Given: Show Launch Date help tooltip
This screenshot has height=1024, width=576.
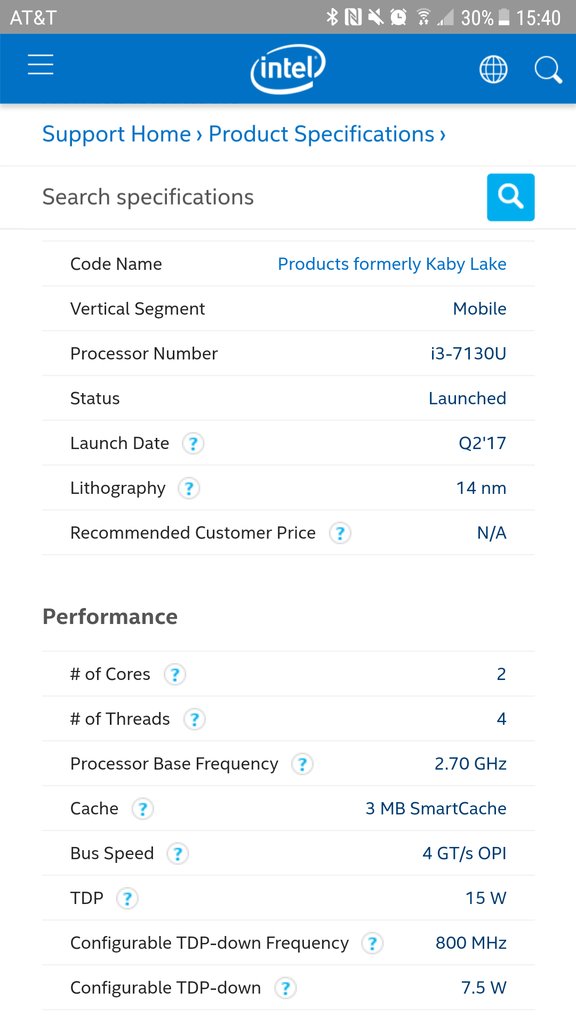Looking at the screenshot, I should pyautogui.click(x=192, y=444).
